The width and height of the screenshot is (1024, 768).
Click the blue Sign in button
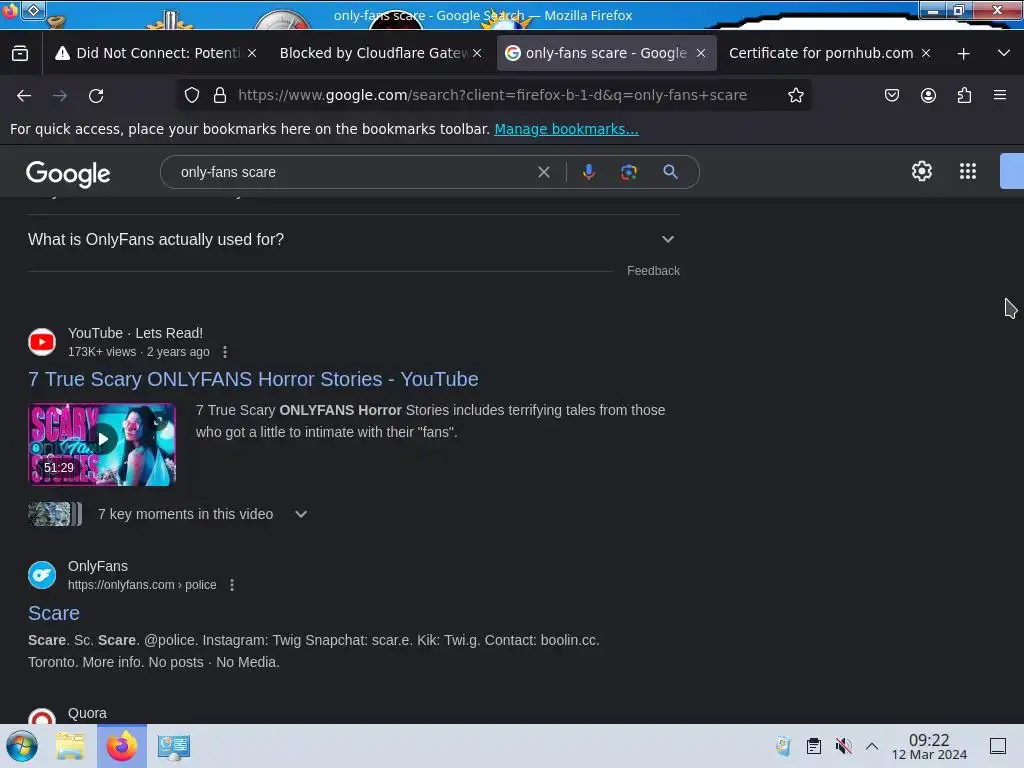1012,171
